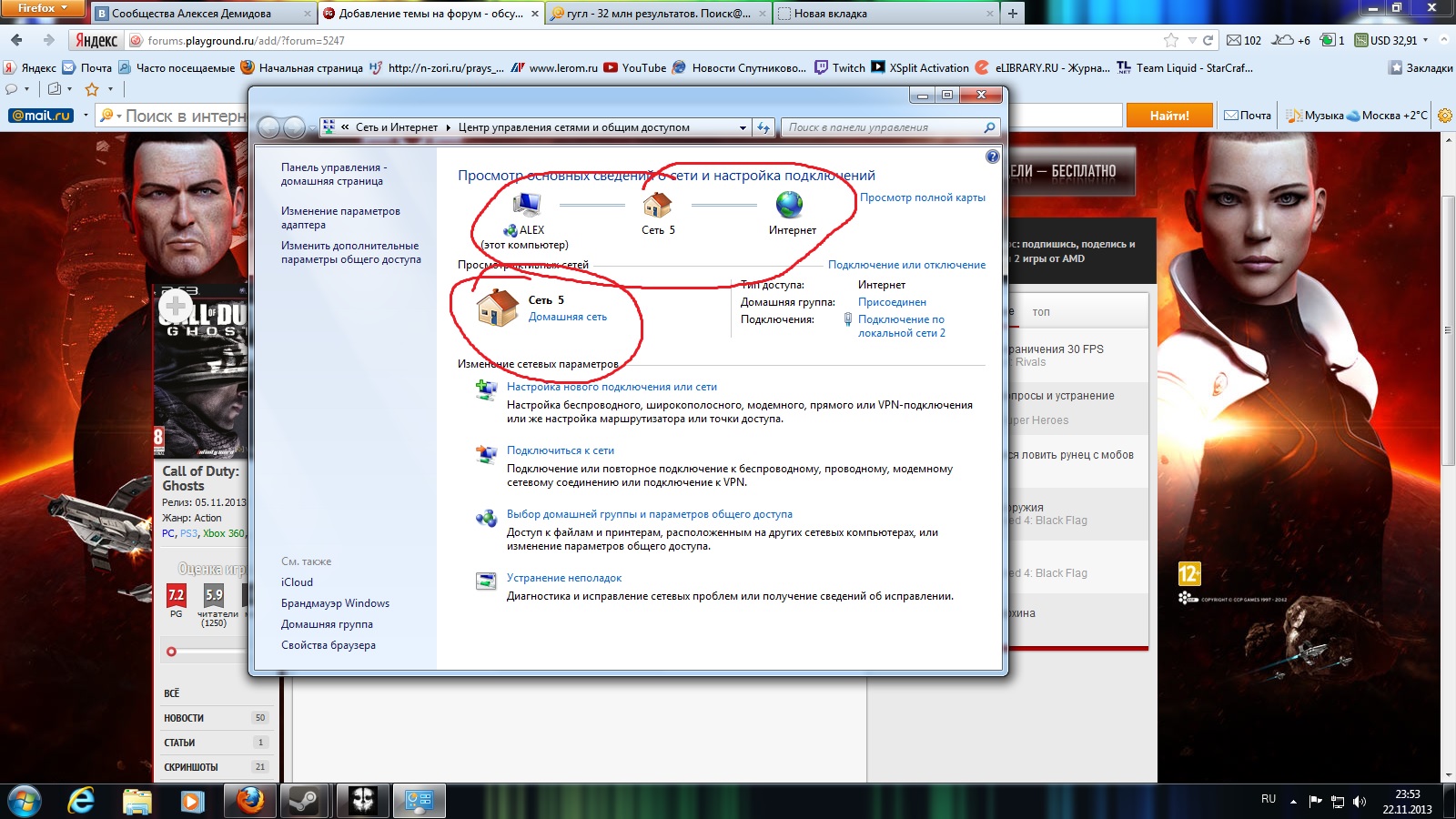Open media player from taskbar
Viewport: 1456px width, 819px height.
(192, 801)
